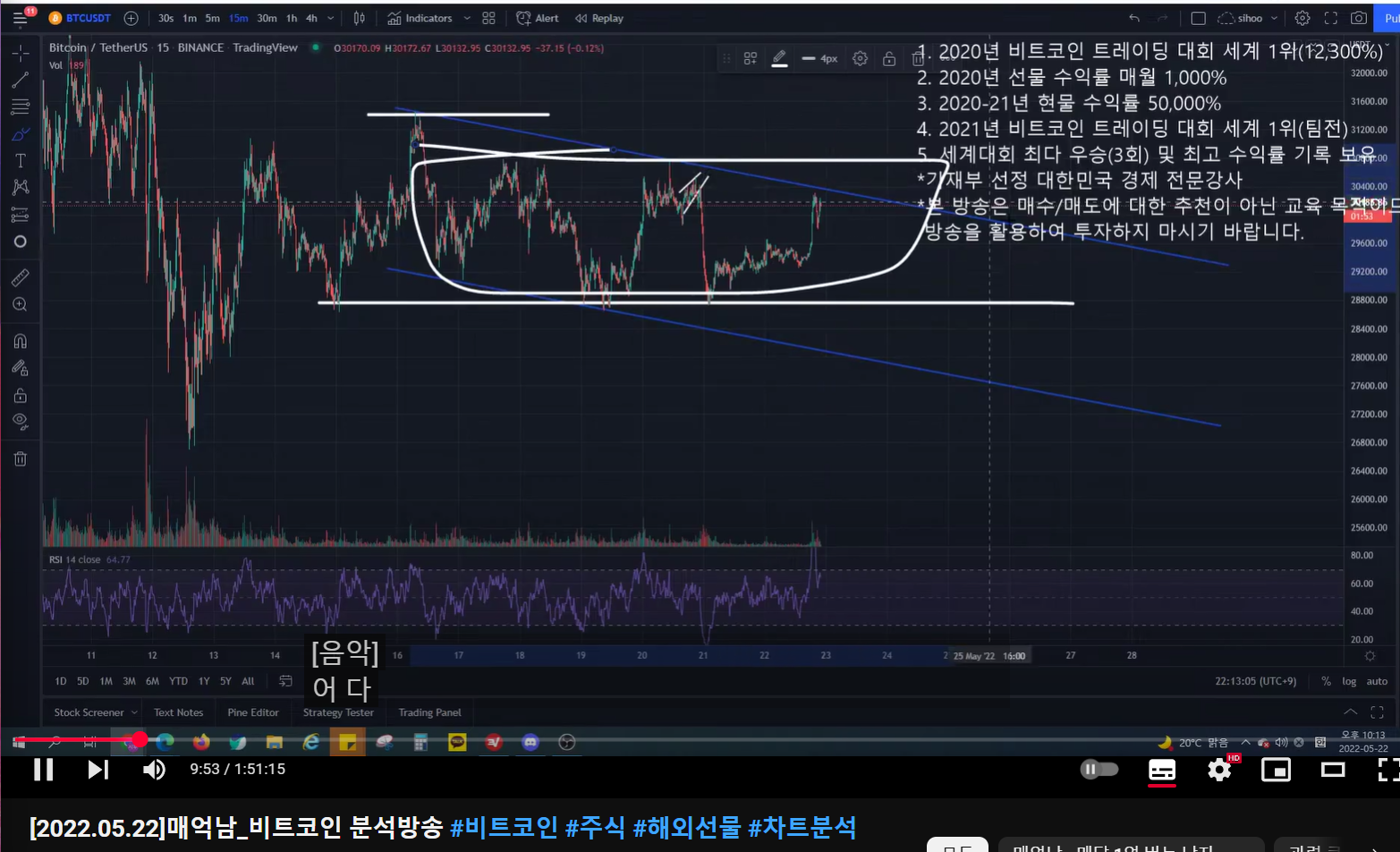The width and height of the screenshot is (1400, 852).
Task: Toggle YouTube autoplay switch
Action: click(x=1099, y=769)
